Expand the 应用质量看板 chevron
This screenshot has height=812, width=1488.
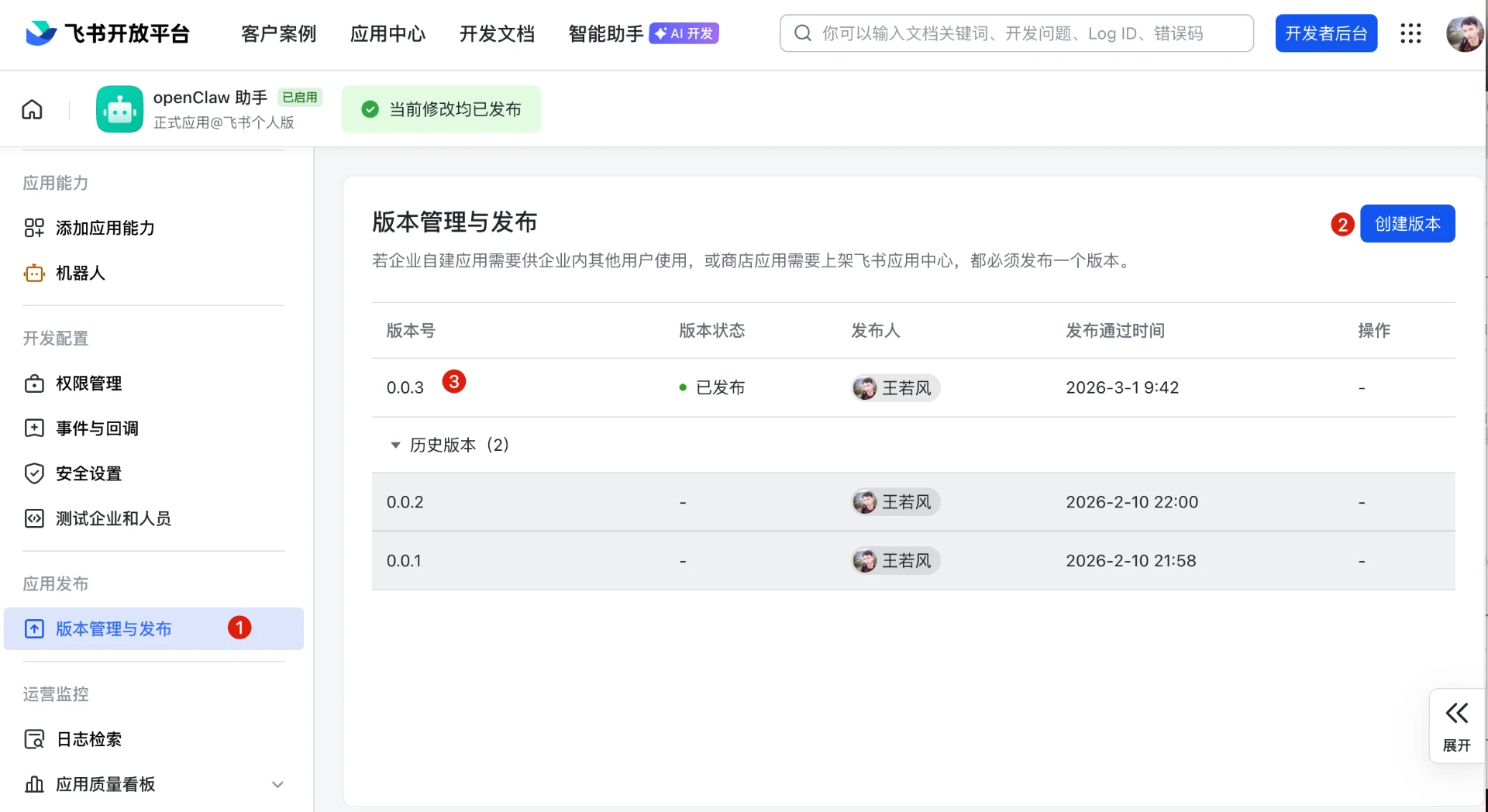point(277,784)
